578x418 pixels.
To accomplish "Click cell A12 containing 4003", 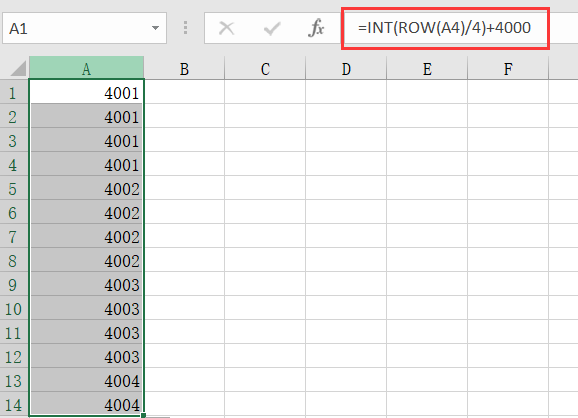I will [x=86, y=356].
